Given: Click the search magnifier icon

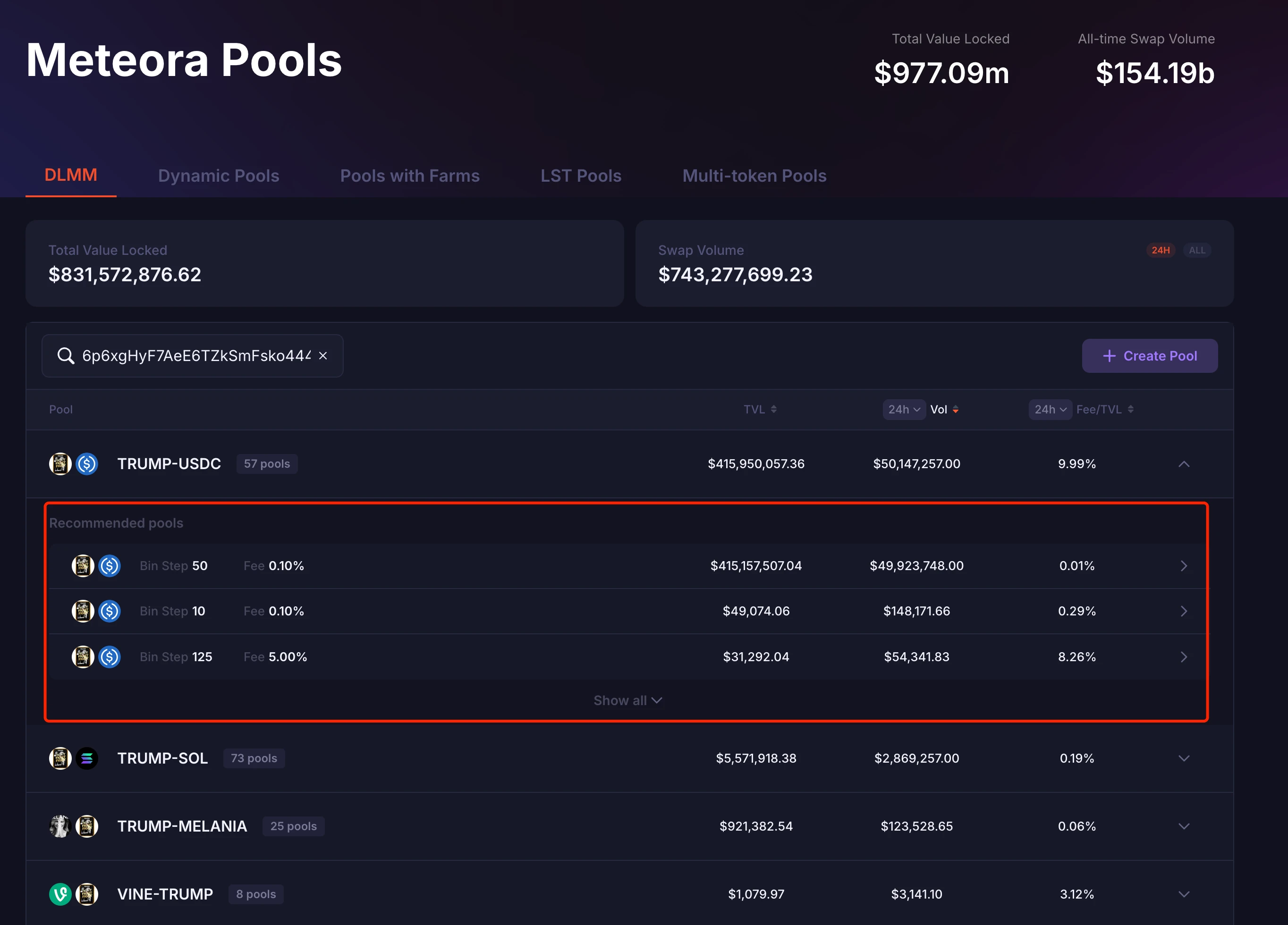Looking at the screenshot, I should point(66,356).
